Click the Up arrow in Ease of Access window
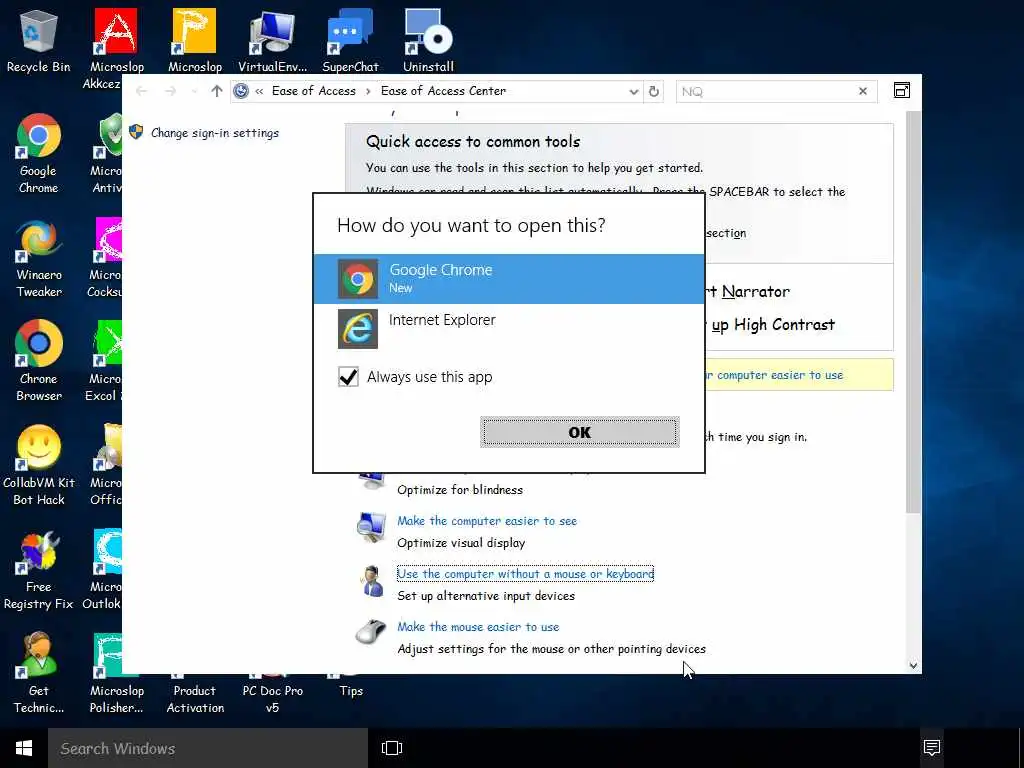The image size is (1024, 768). [x=217, y=91]
